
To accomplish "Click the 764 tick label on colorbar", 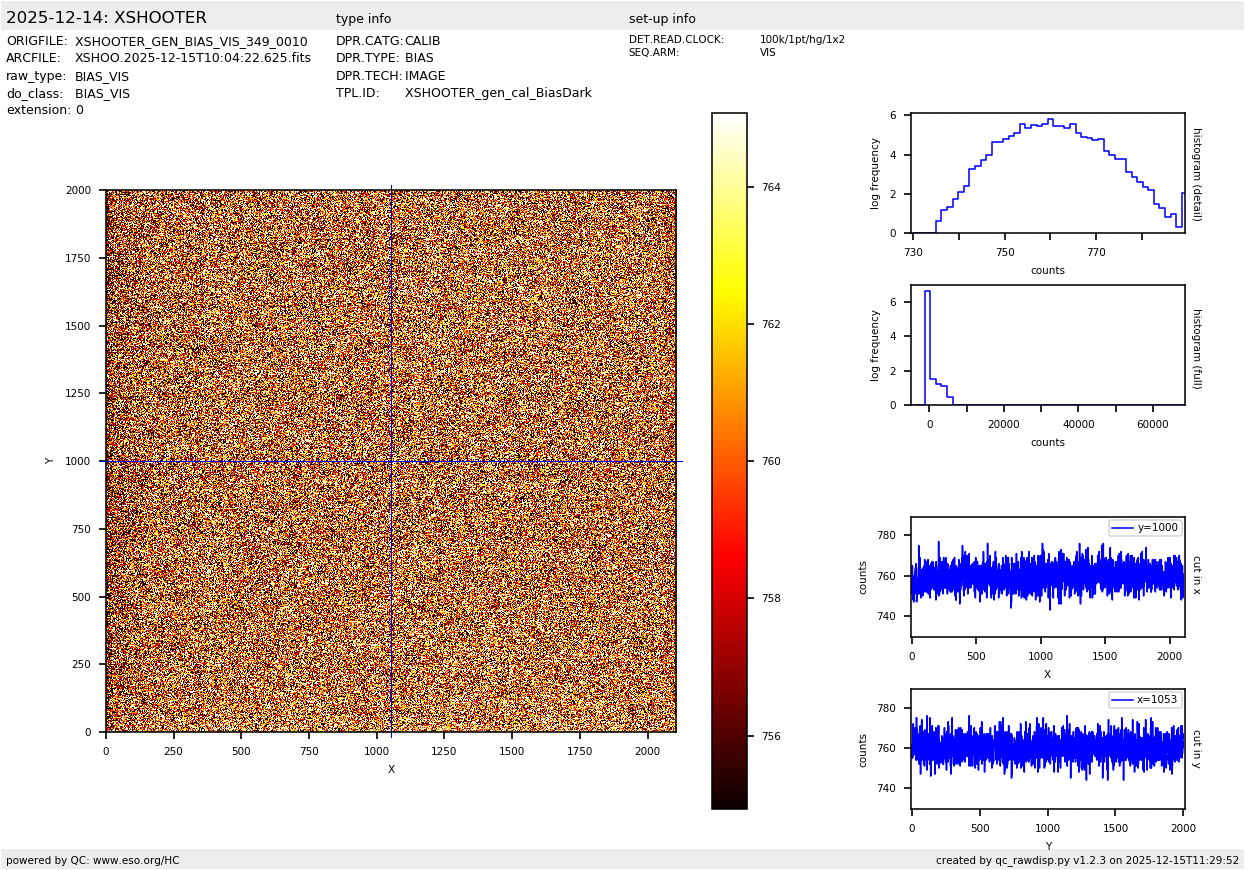I will (x=771, y=187).
